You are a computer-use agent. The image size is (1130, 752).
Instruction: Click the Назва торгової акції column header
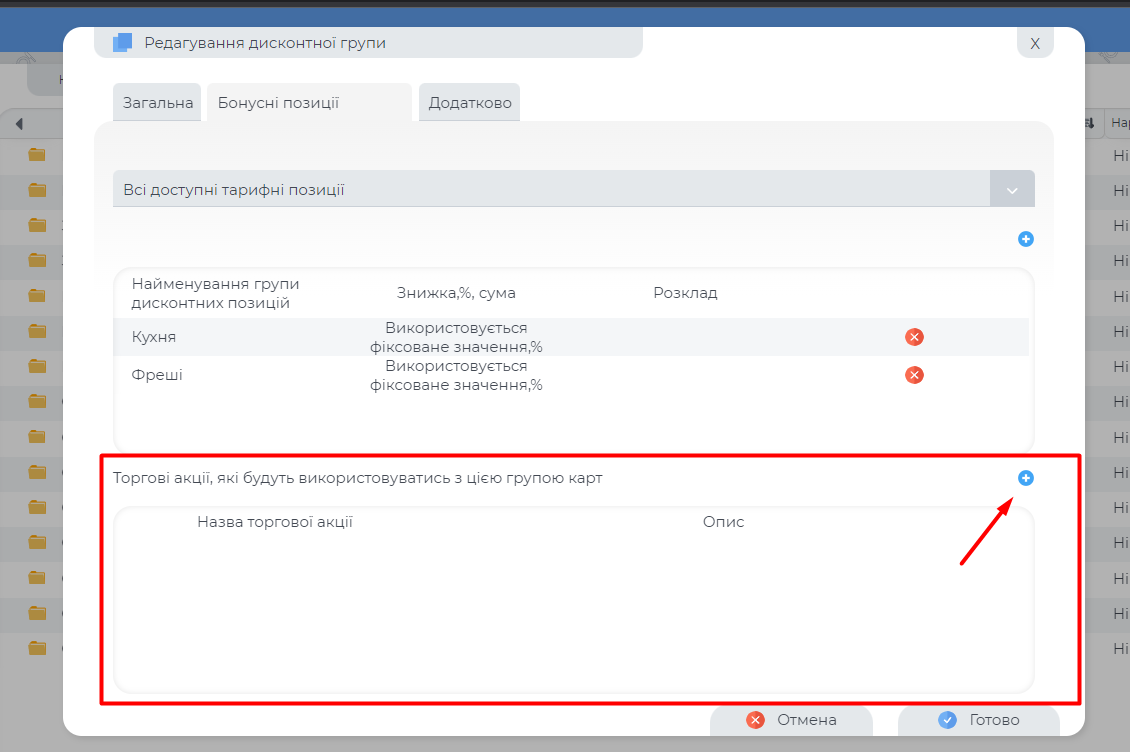275,522
